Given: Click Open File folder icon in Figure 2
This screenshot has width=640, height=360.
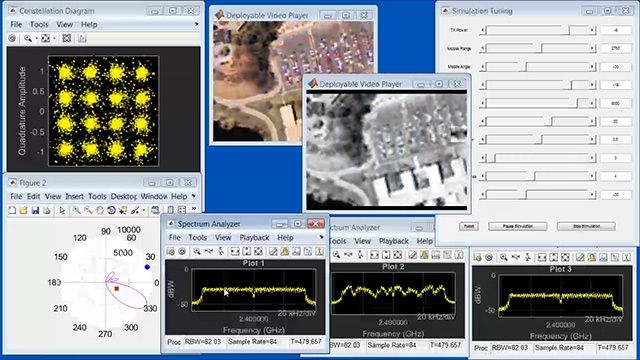Looking at the screenshot, I should click(x=23, y=210).
